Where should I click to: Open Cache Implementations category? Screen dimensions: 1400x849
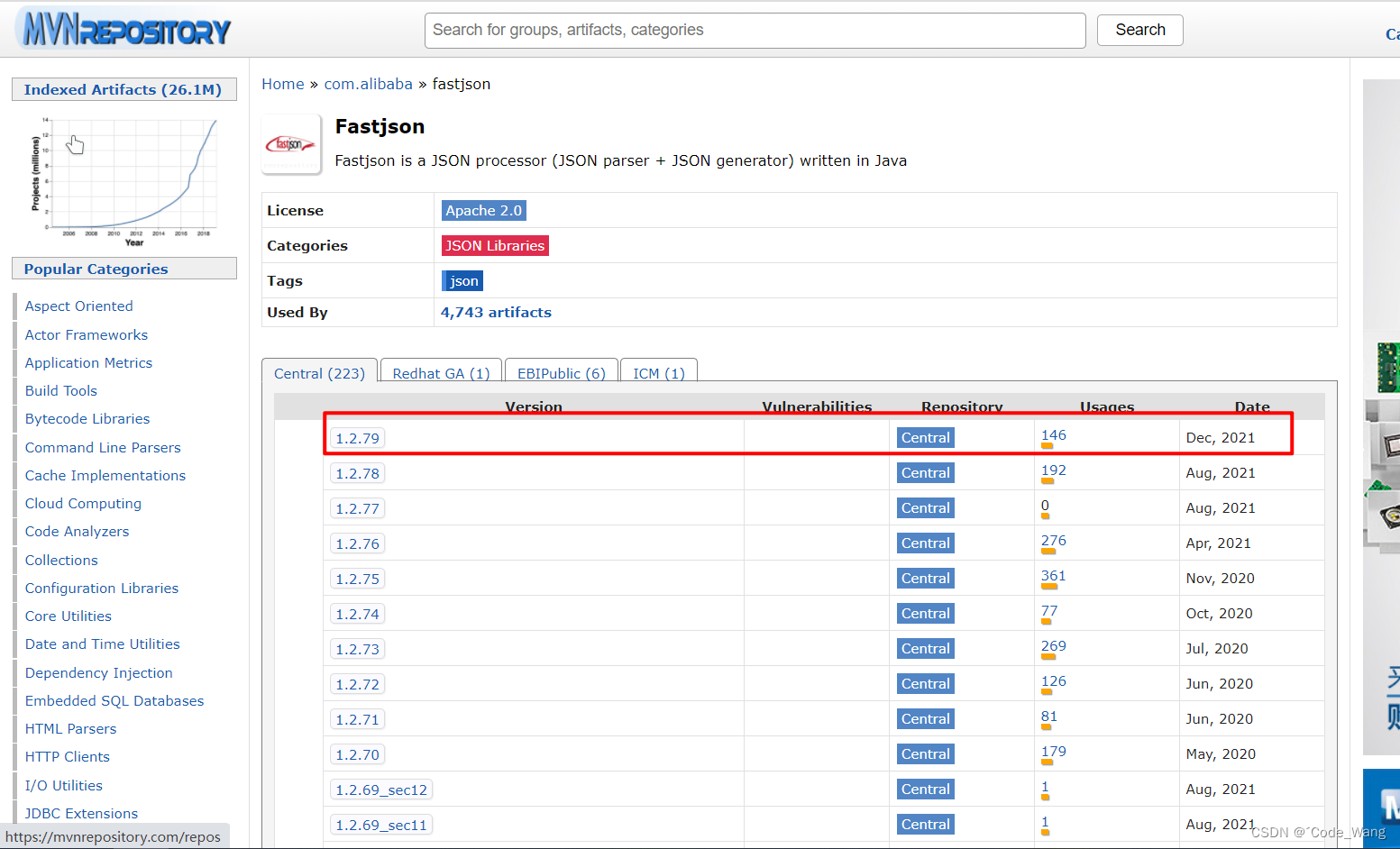pyautogui.click(x=105, y=475)
